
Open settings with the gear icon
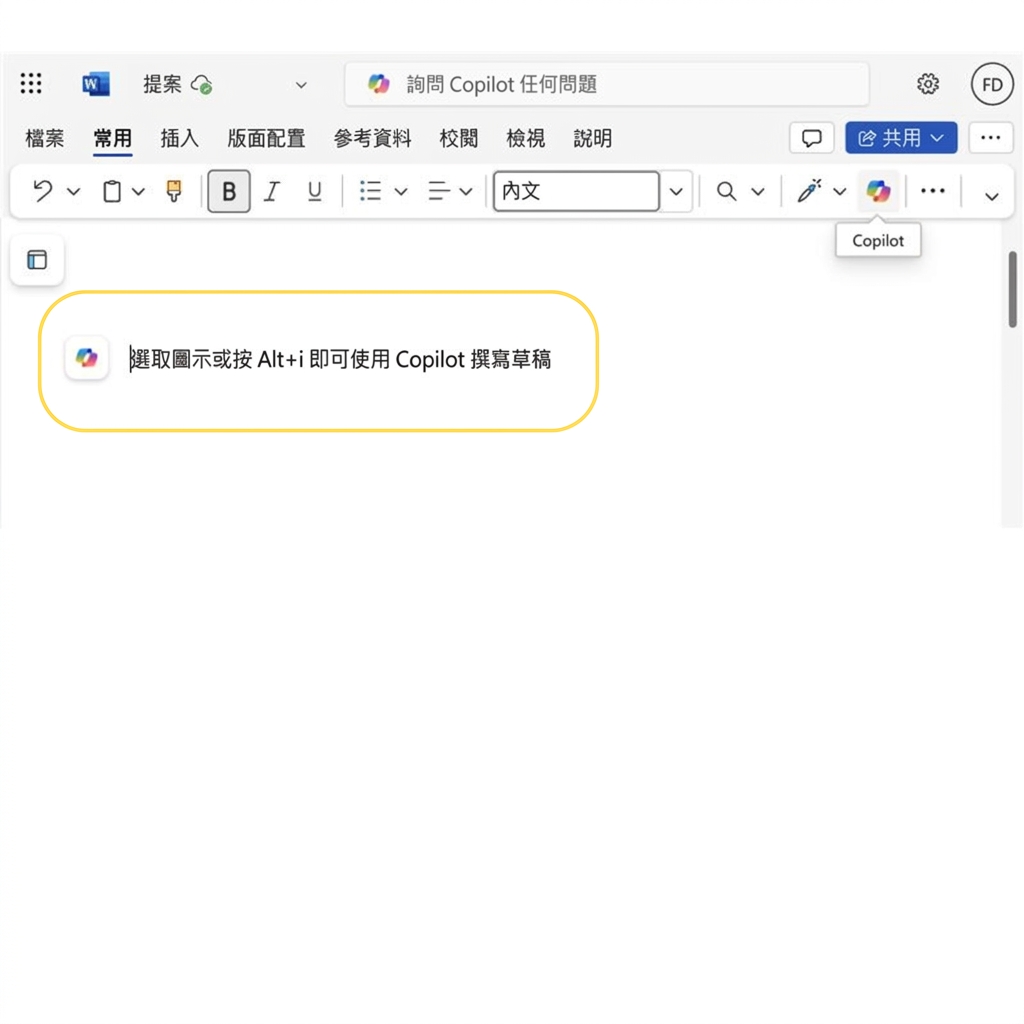pos(927,84)
